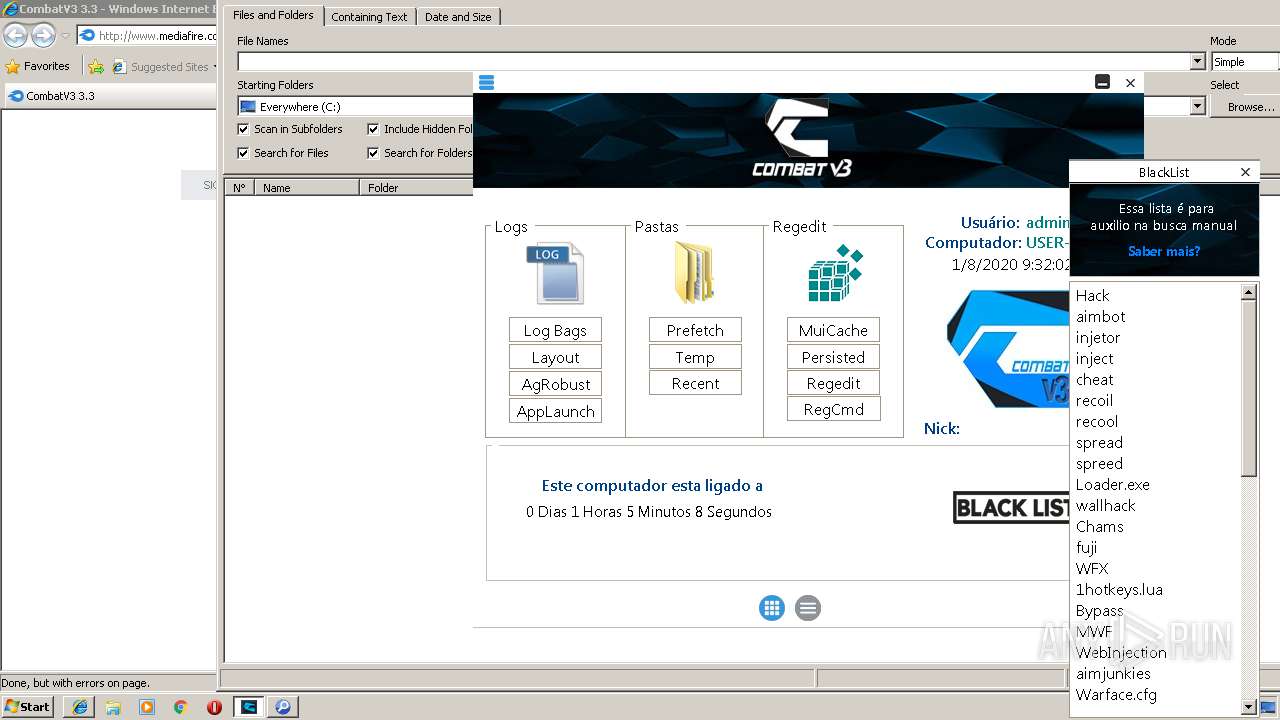The width and height of the screenshot is (1280, 720).
Task: Click the Internet Explorer Forward arrow
Action: click(43, 36)
